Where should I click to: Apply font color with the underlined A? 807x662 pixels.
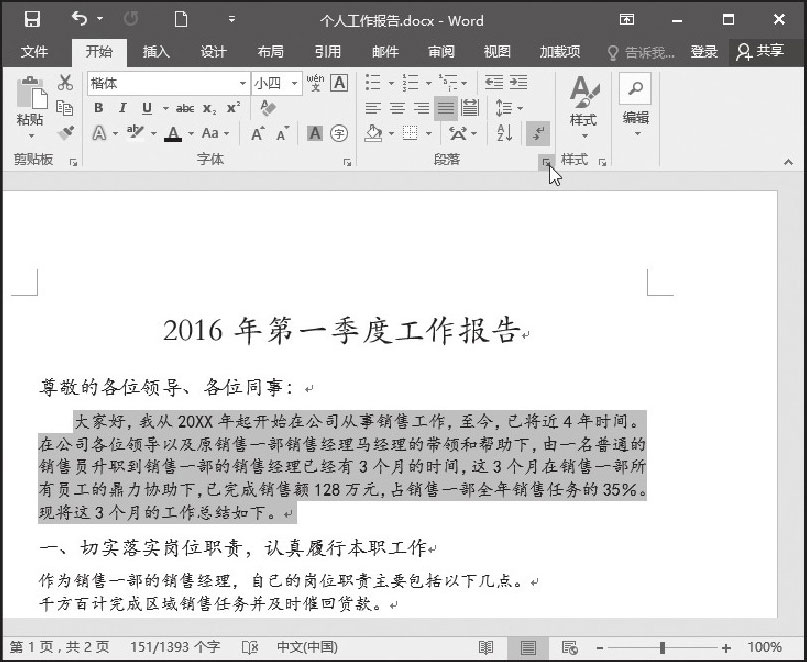173,134
